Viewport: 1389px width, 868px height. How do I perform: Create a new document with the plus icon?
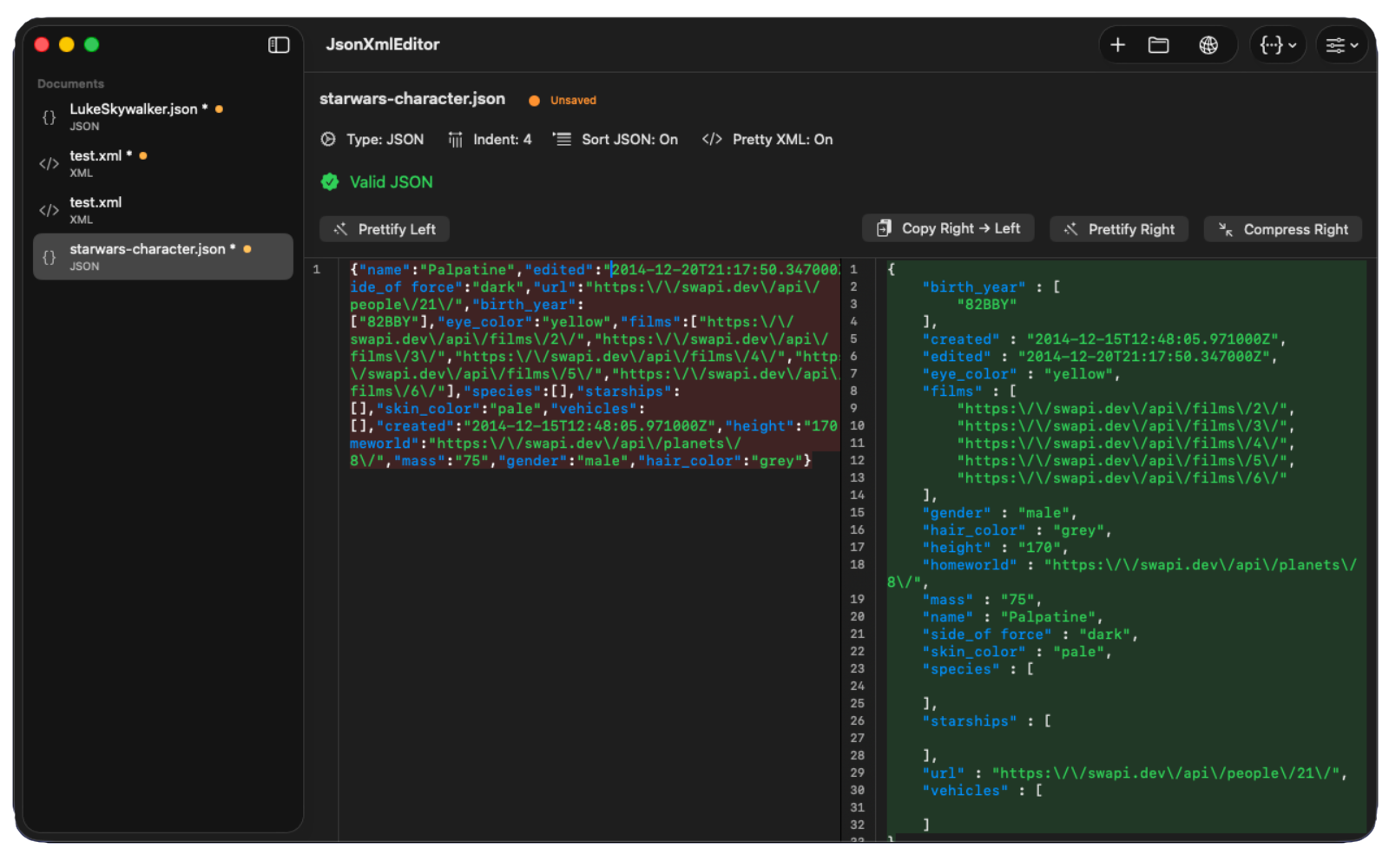click(1117, 44)
